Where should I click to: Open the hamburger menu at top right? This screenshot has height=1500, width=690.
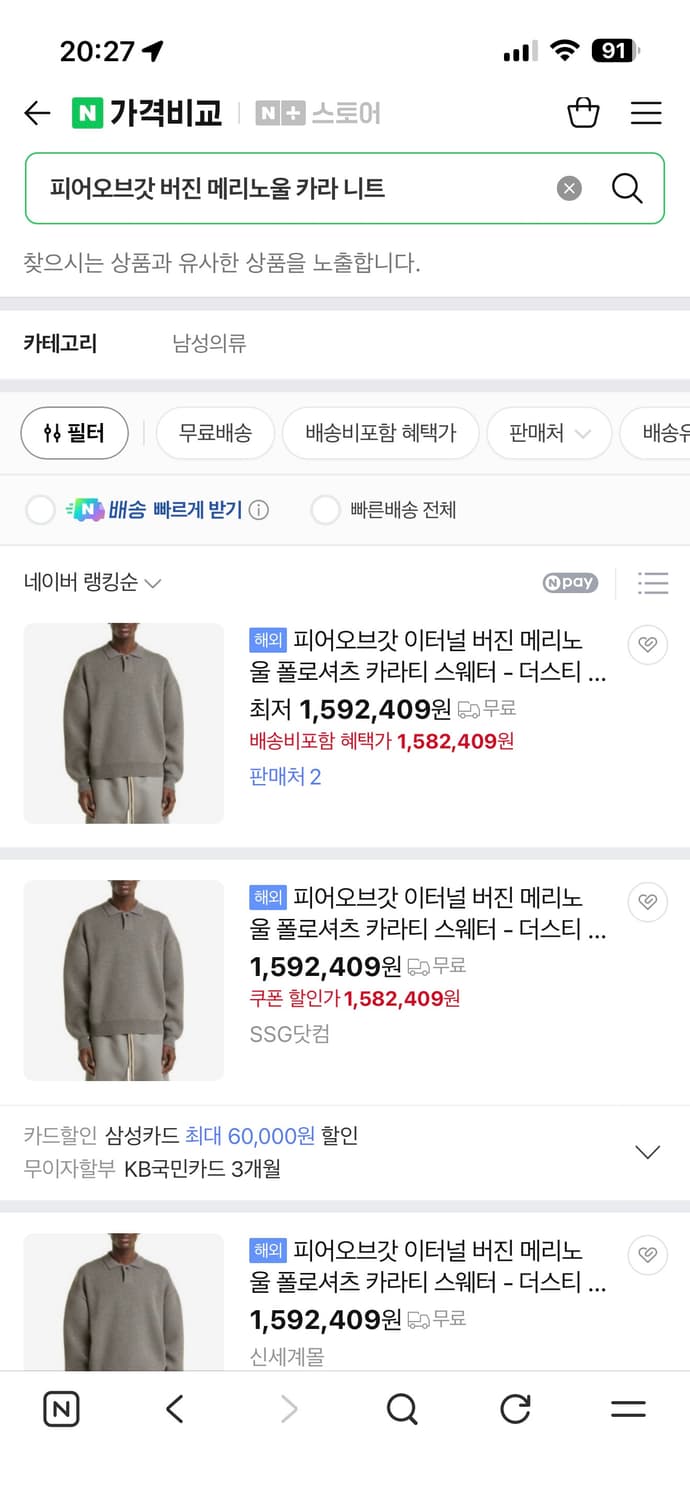(646, 113)
